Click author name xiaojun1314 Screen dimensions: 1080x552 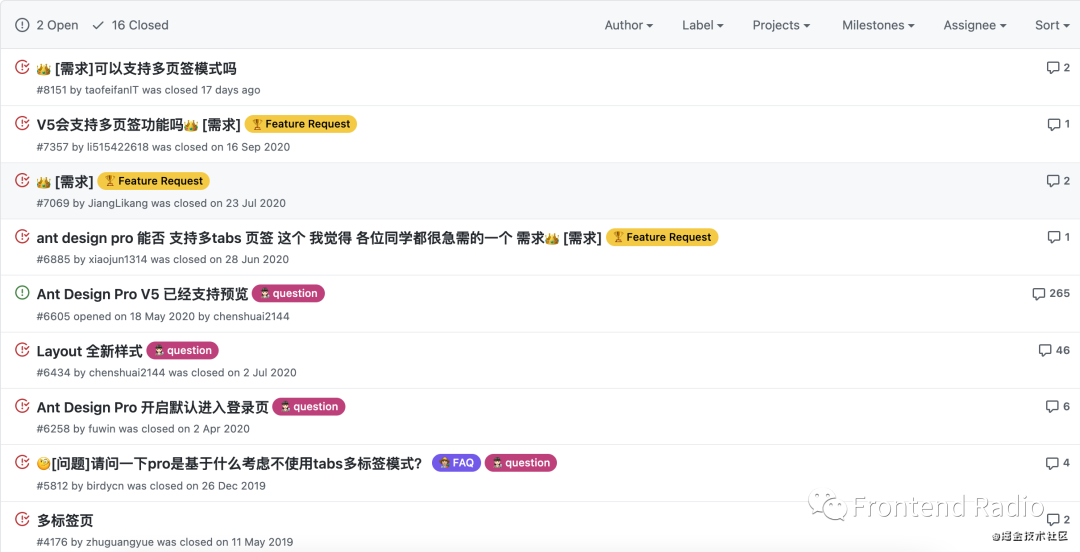point(116,260)
